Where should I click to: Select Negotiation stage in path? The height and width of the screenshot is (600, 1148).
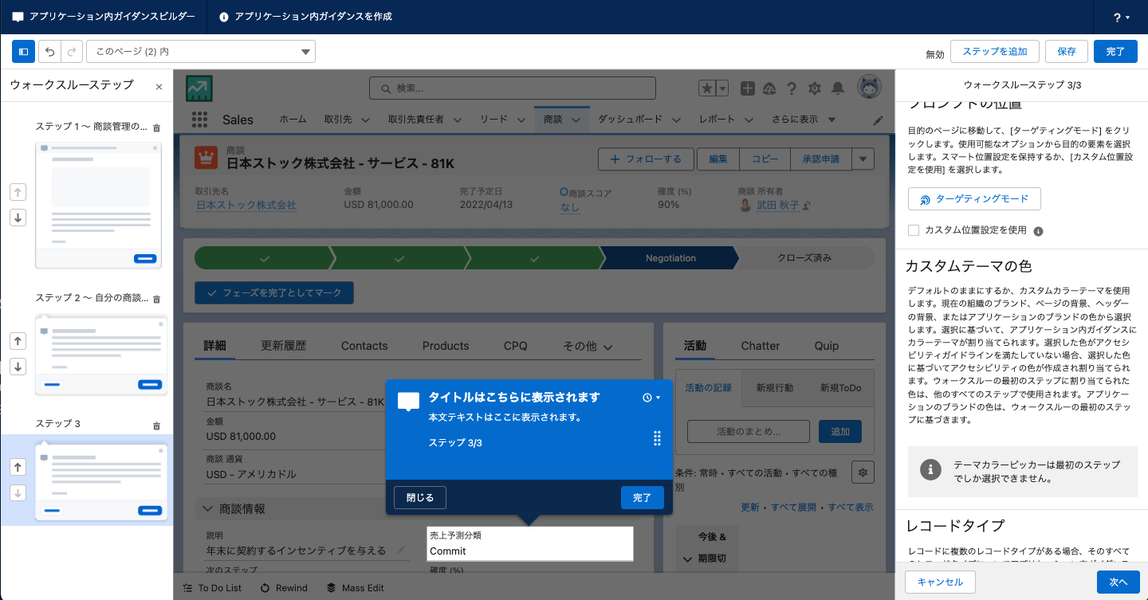[x=670, y=258]
